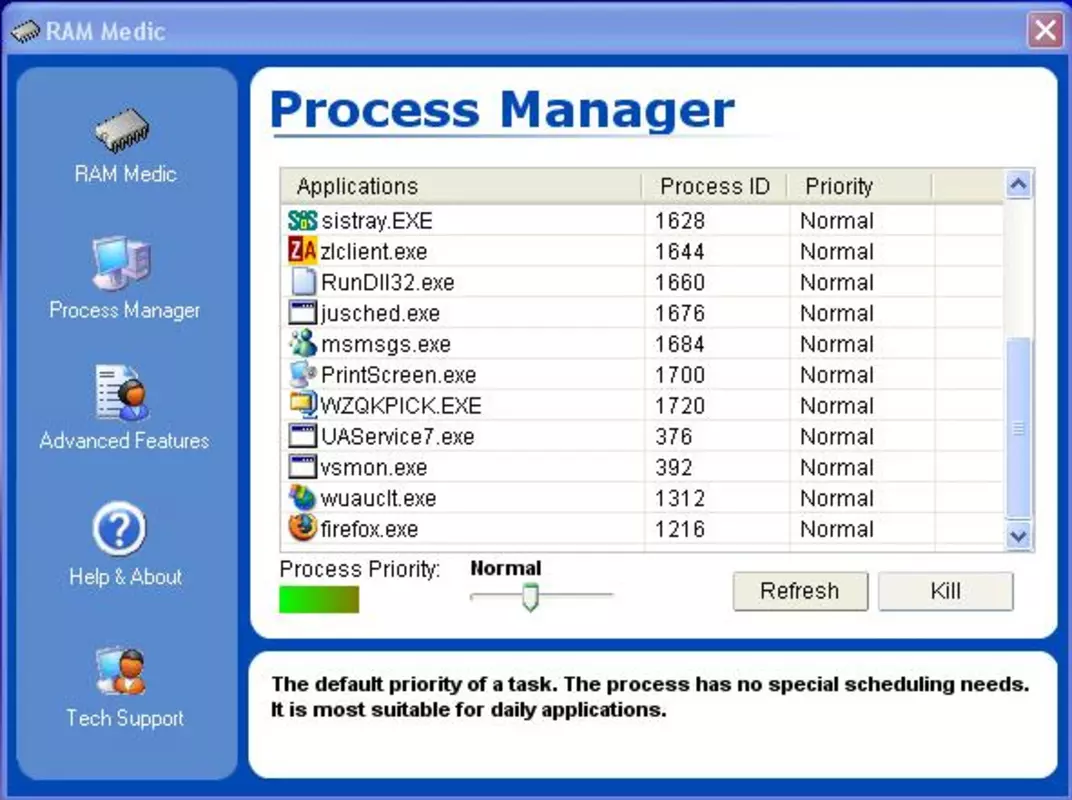Click the jusched.exe window icon
Image resolution: width=1072 pixels, height=800 pixels.
click(x=302, y=312)
